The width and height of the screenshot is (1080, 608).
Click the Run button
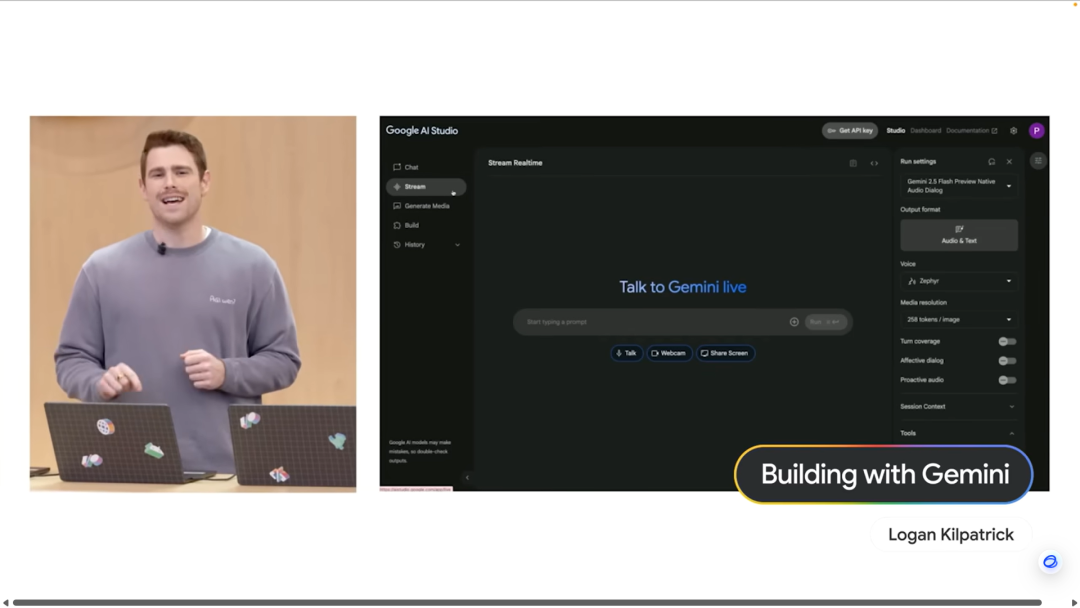825,322
